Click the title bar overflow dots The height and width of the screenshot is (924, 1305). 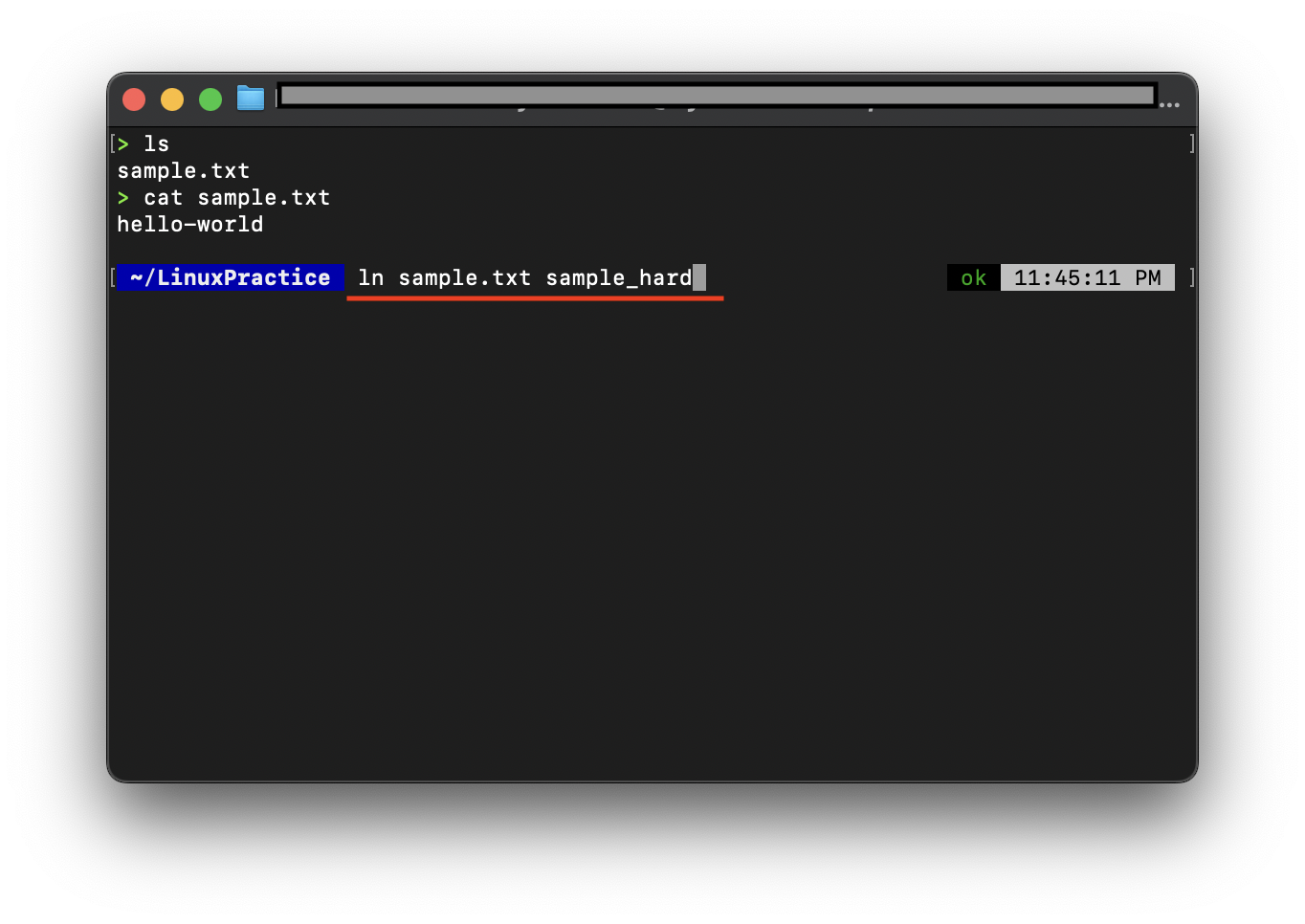(1169, 104)
